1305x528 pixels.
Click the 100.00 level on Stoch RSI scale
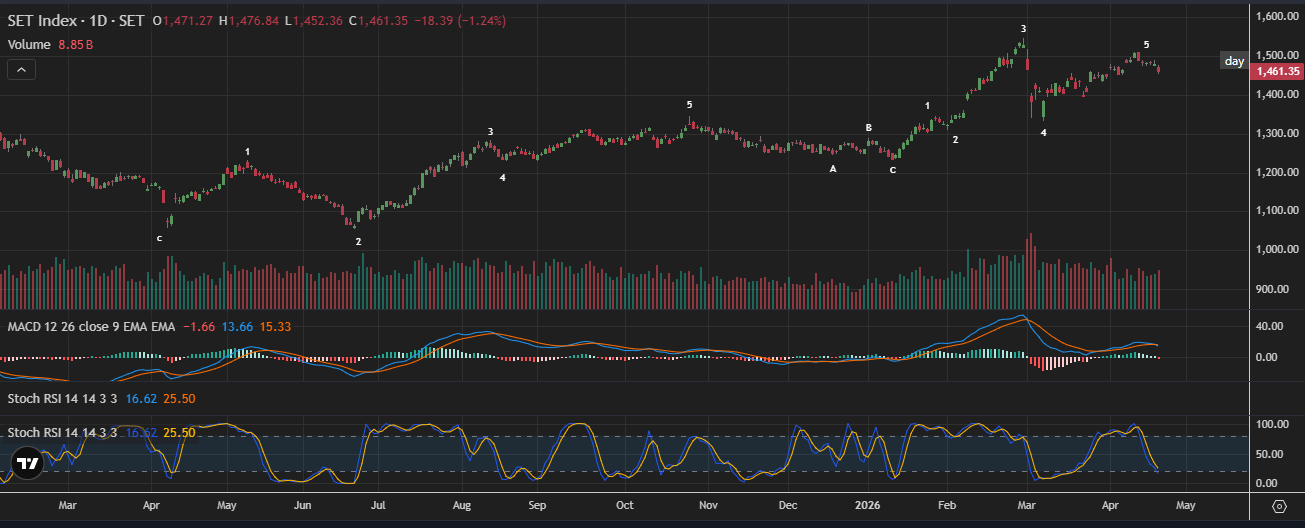click(x=1275, y=425)
